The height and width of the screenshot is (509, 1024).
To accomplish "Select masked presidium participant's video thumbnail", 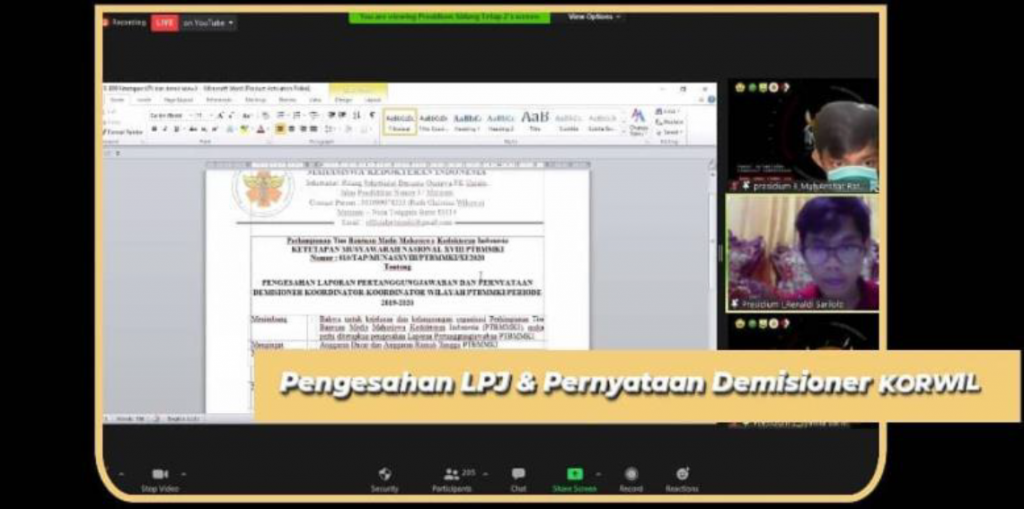I will point(802,135).
